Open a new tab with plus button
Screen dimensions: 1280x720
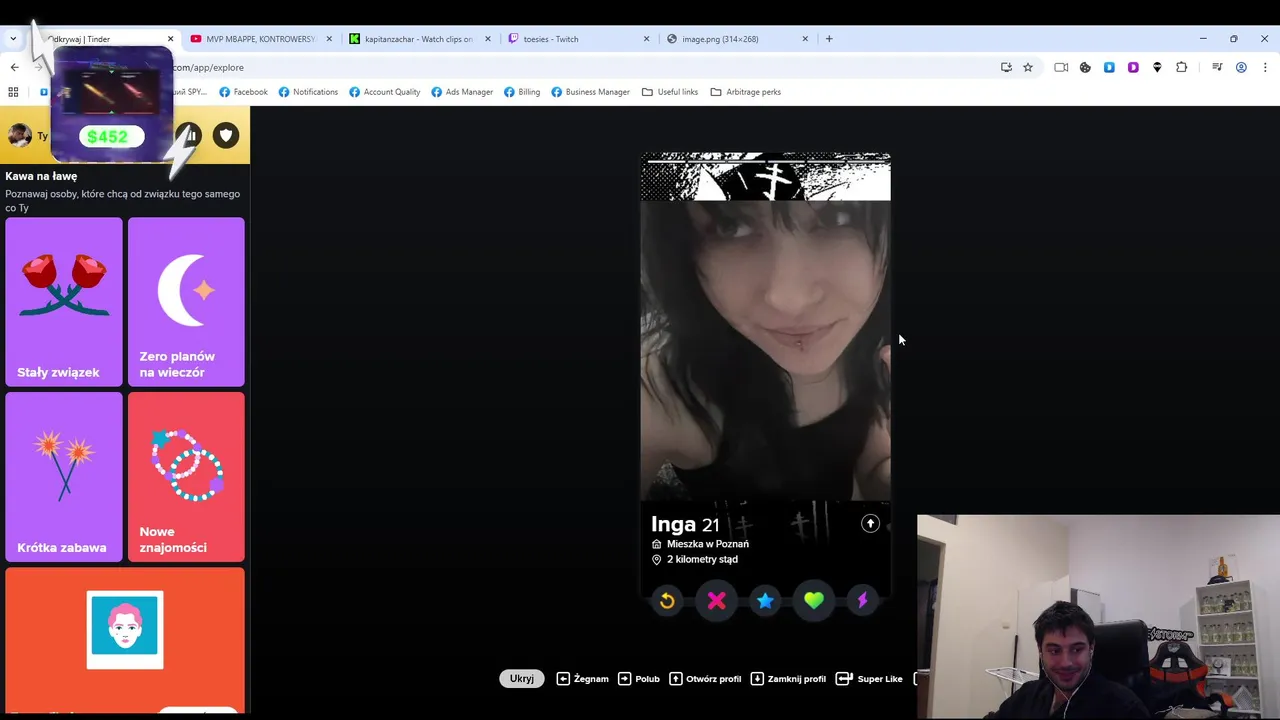829,39
